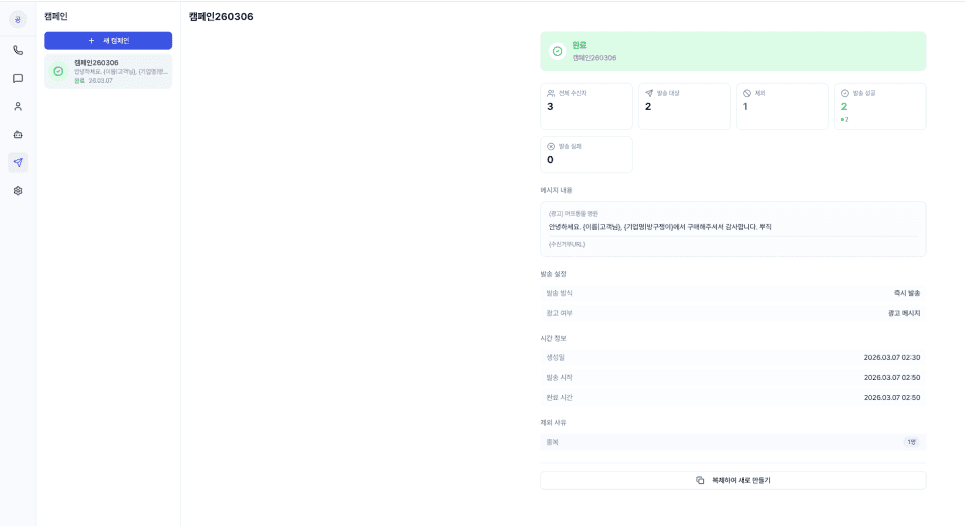Click the 발송 성공 stat card

click(880, 107)
